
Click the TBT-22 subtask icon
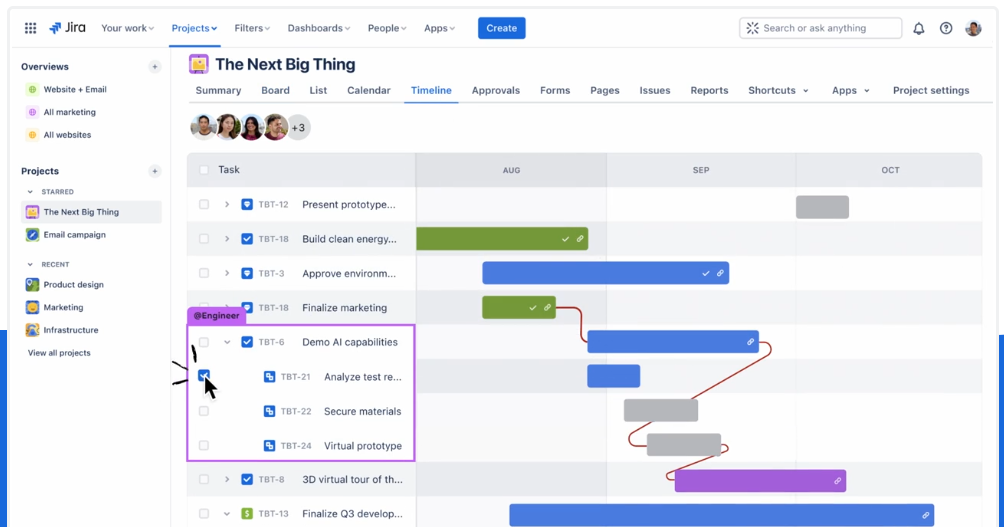coord(270,411)
